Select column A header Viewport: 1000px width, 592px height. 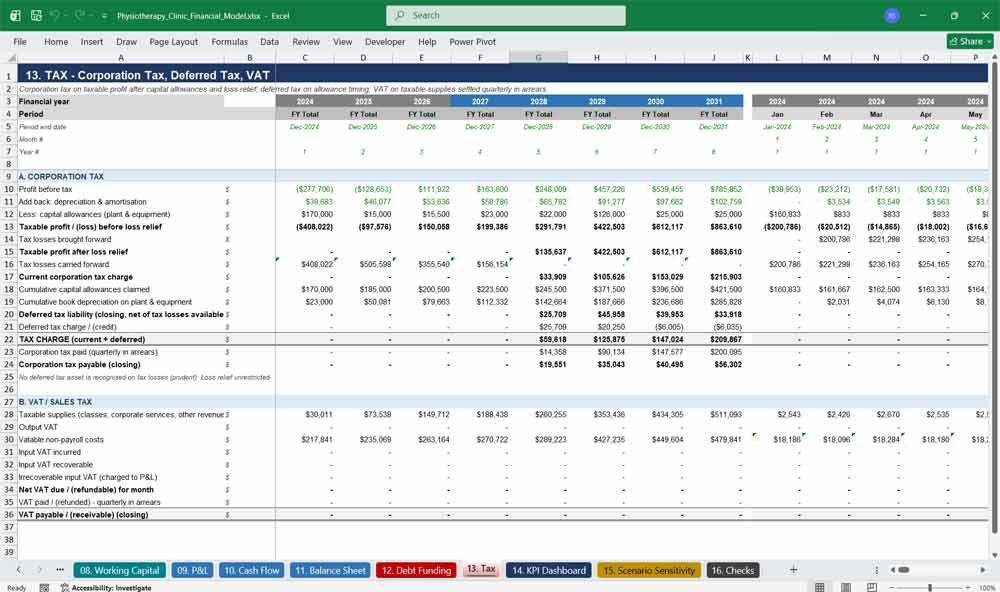(121, 57)
